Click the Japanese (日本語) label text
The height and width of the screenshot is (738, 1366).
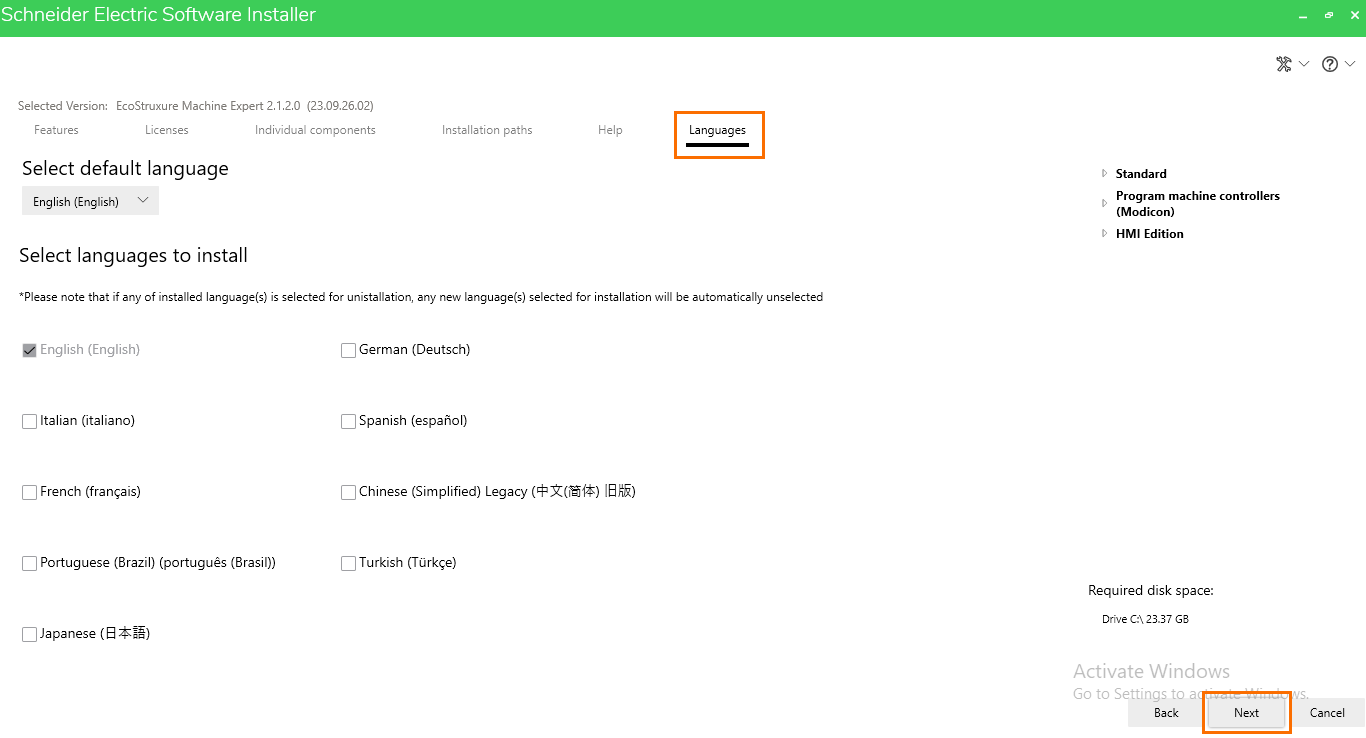(x=95, y=634)
